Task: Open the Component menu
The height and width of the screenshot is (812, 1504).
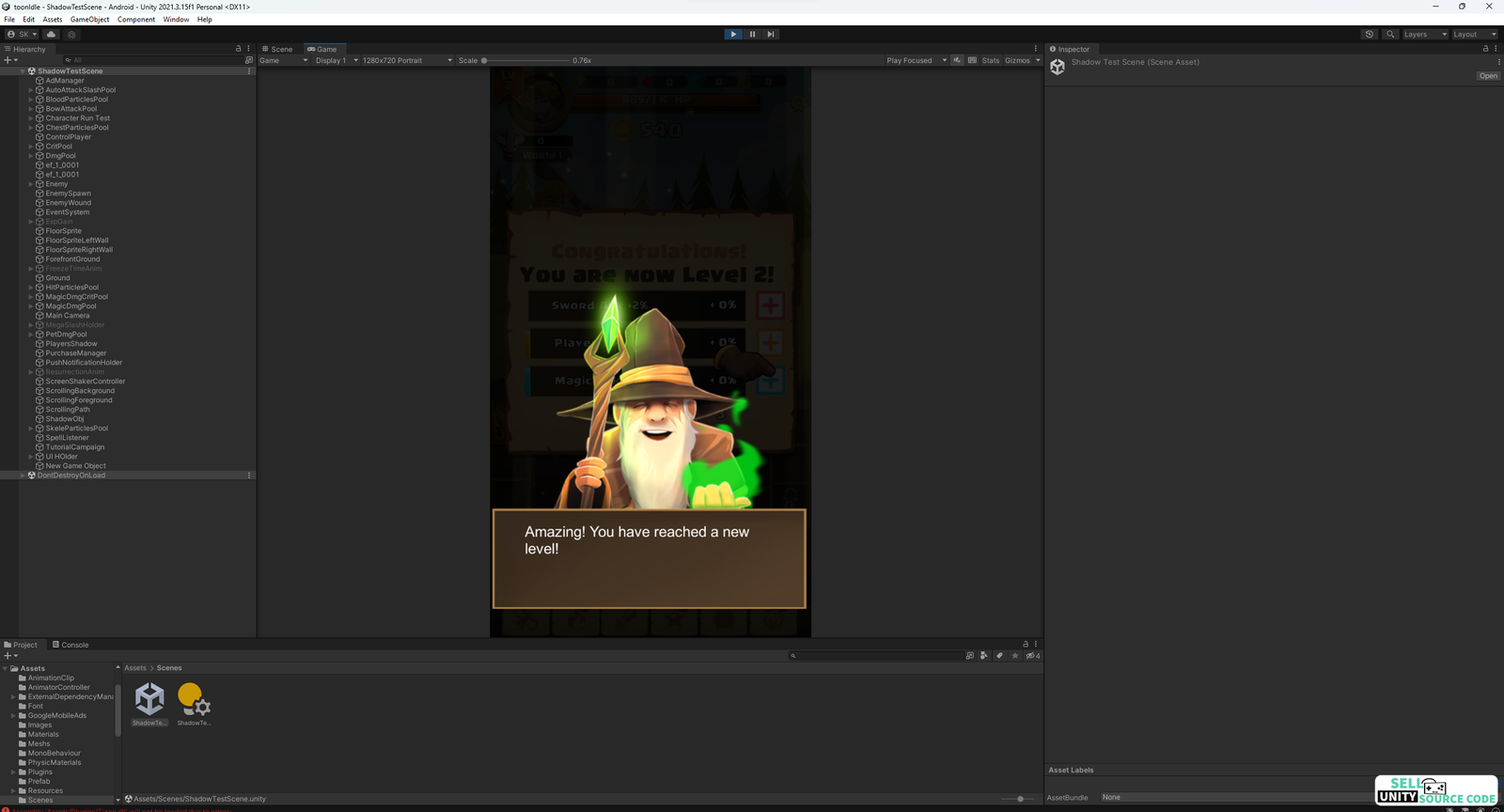Action: pyautogui.click(x=136, y=19)
